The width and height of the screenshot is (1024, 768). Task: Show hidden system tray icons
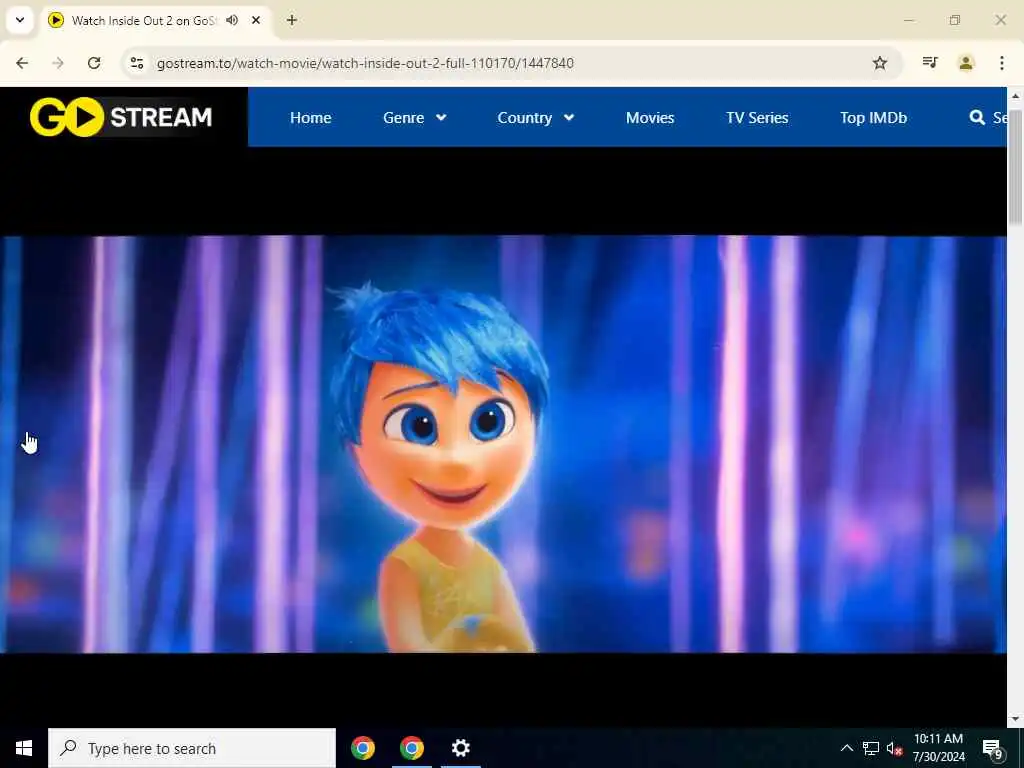coord(846,748)
